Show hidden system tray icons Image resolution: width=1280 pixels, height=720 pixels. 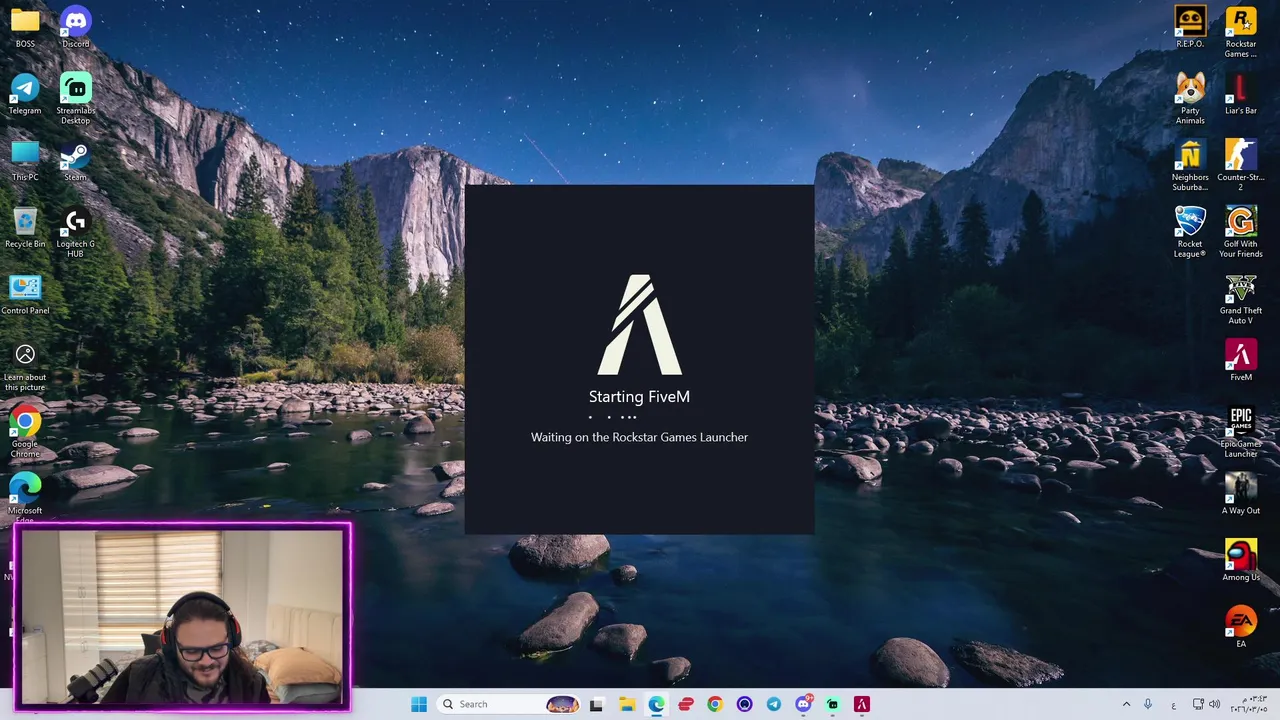click(1126, 704)
